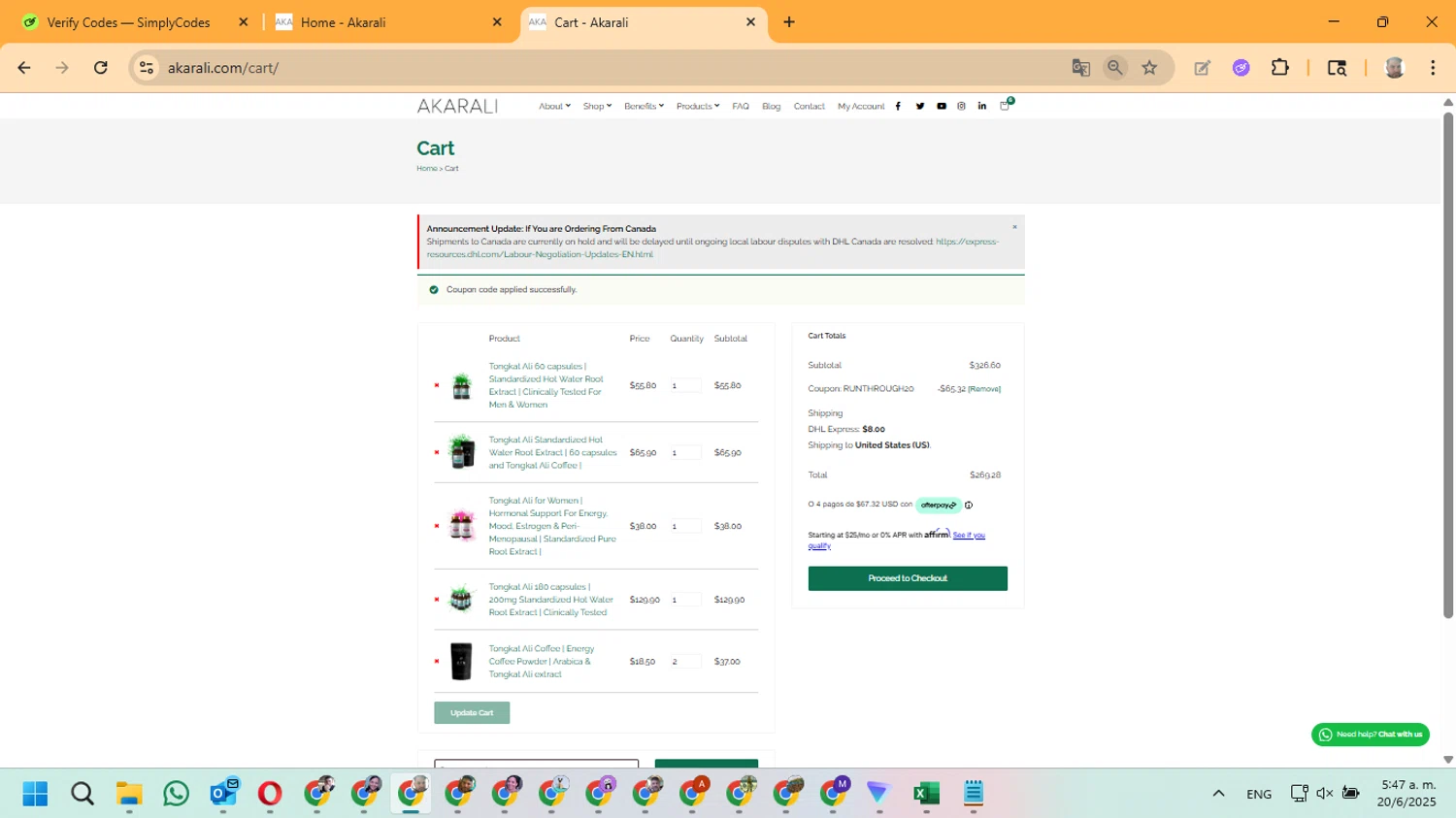Viewport: 1456px width, 818px height.
Task: Open File Explorer from the taskbar
Action: click(x=129, y=794)
